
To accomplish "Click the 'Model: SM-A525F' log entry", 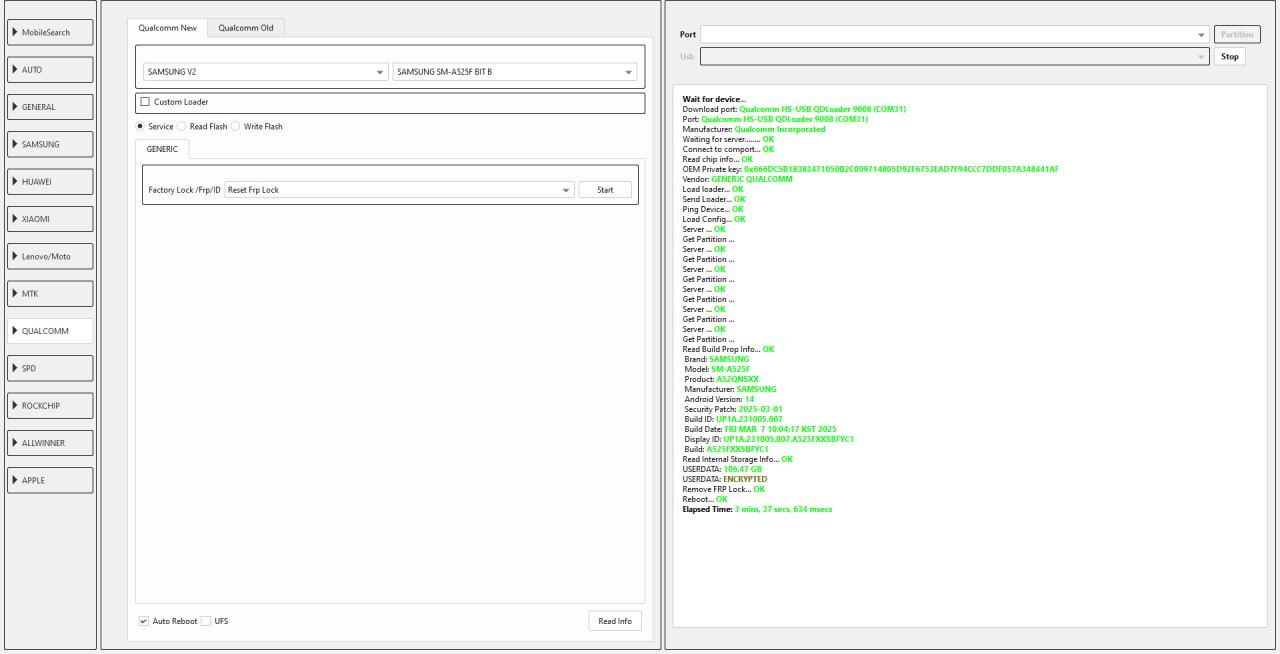I will point(717,369).
